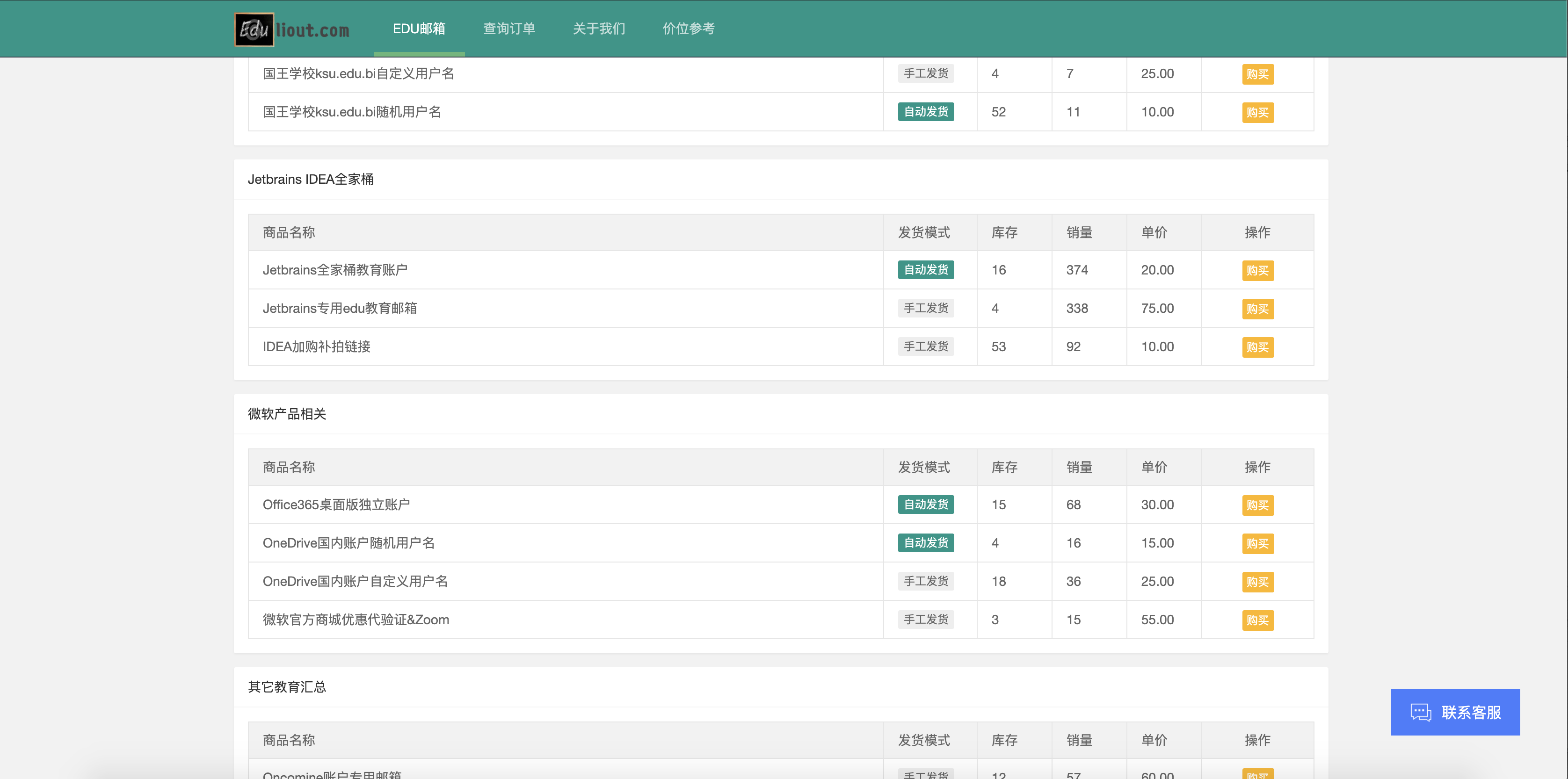Viewport: 1568px width, 779px height.
Task: Click the 微软产品相关 section heading
Action: 287,414
